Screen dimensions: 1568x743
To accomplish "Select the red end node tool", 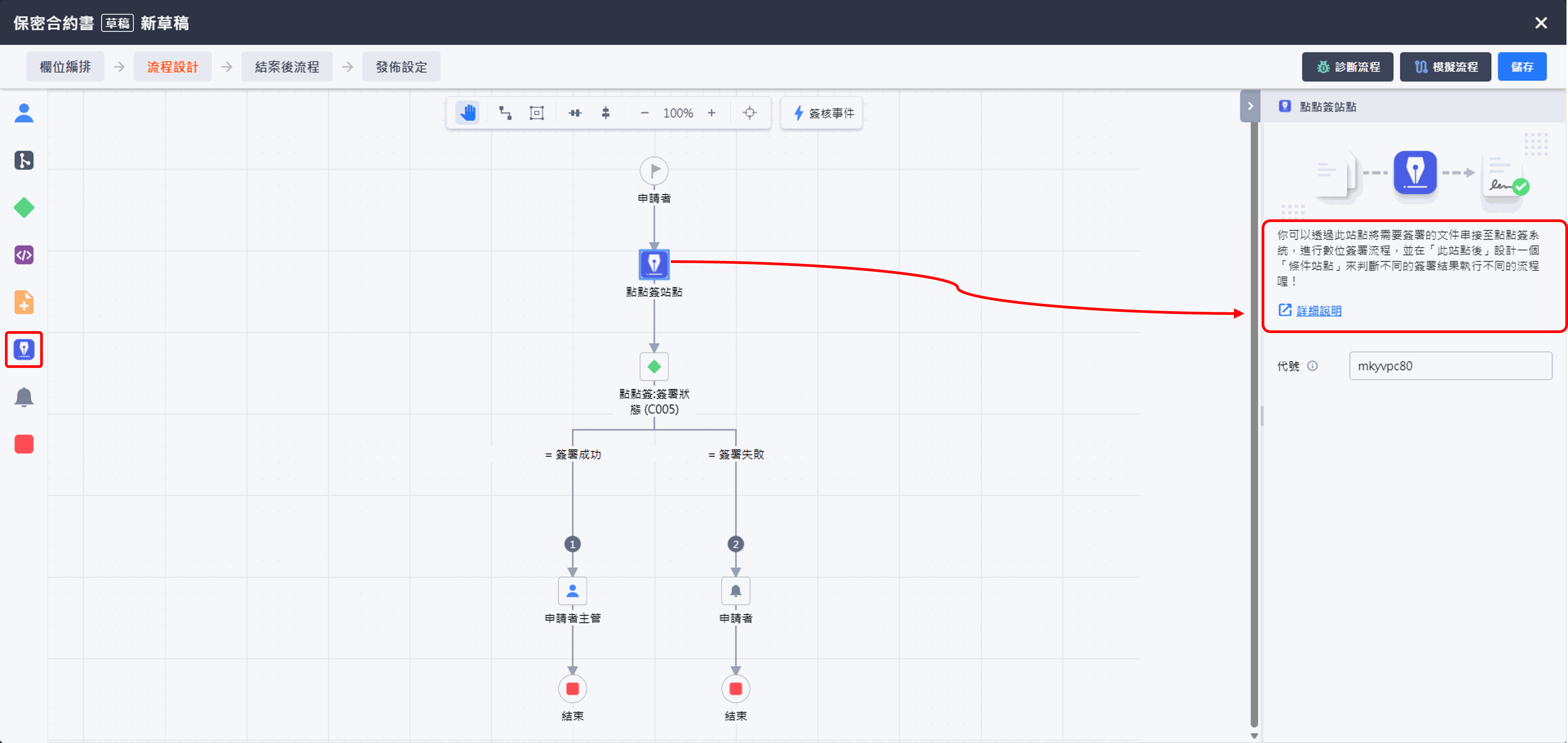I will click(24, 444).
